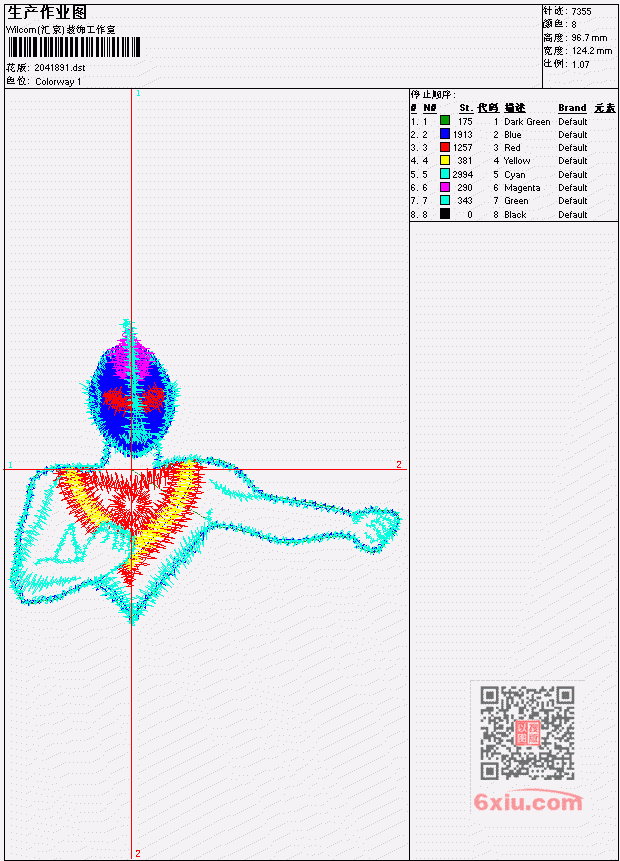The width and height of the screenshot is (620, 861).
Task: Click stitch count 175 for Dark Green
Action: point(465,121)
